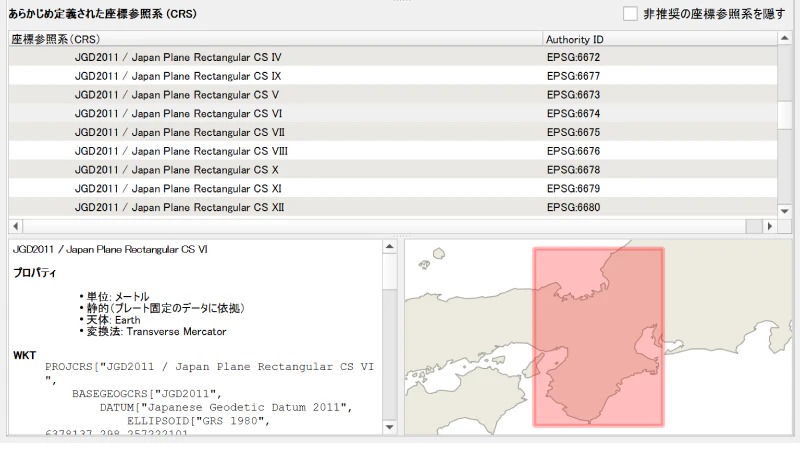Enable the hide deprecated CRS checkbox
This screenshot has height=450, width=800.
630,14
